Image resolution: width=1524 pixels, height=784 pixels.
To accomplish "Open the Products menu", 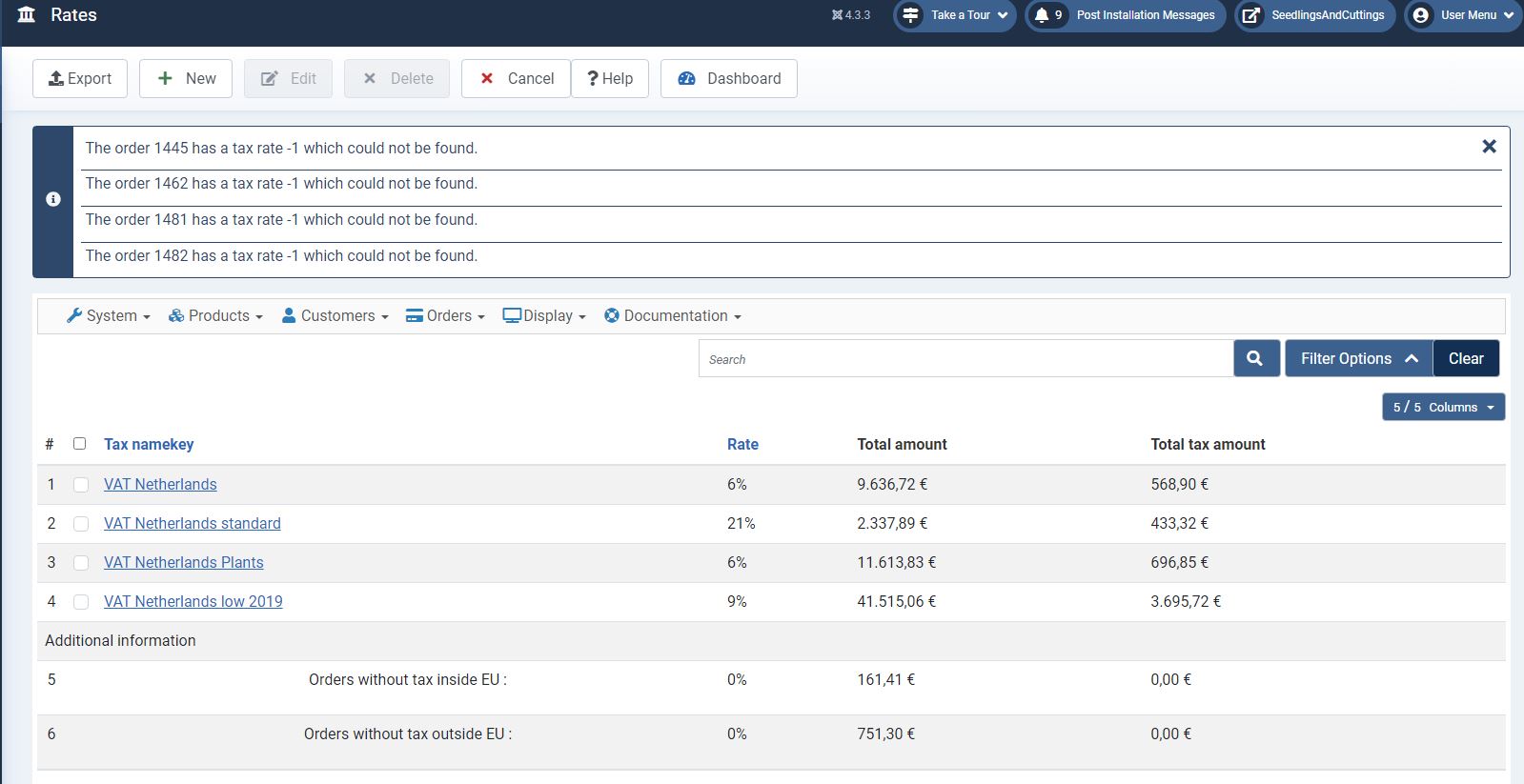I will (x=215, y=316).
